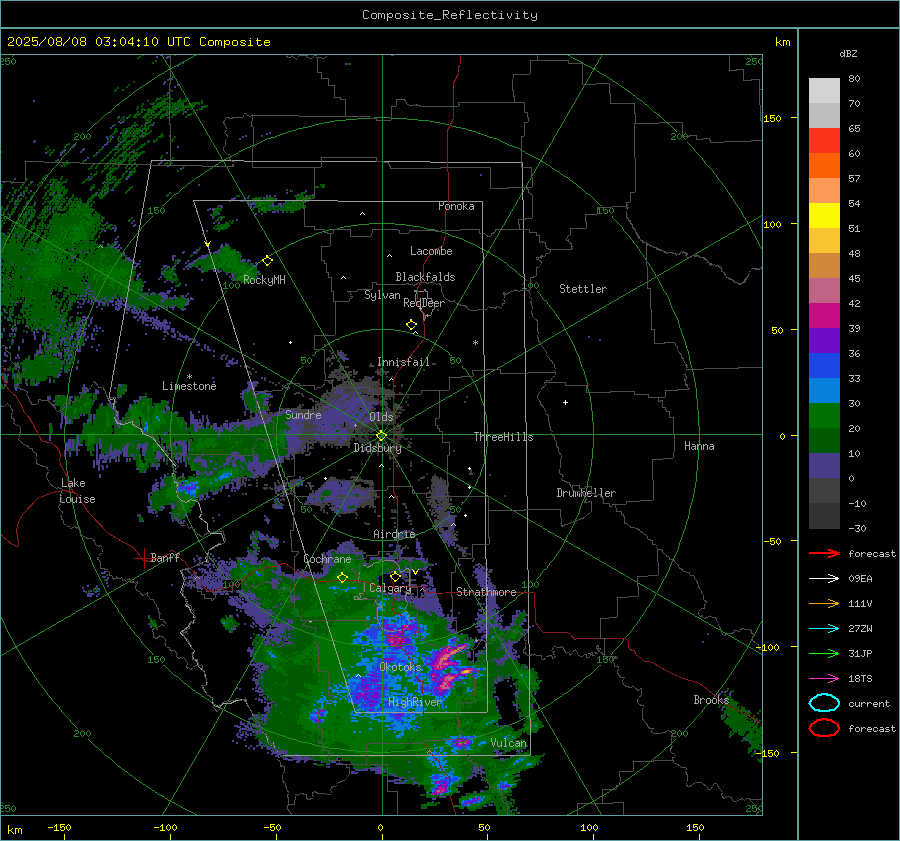This screenshot has height=841, width=900.
Task: Click the Sundre town label
Action: [x=303, y=415]
